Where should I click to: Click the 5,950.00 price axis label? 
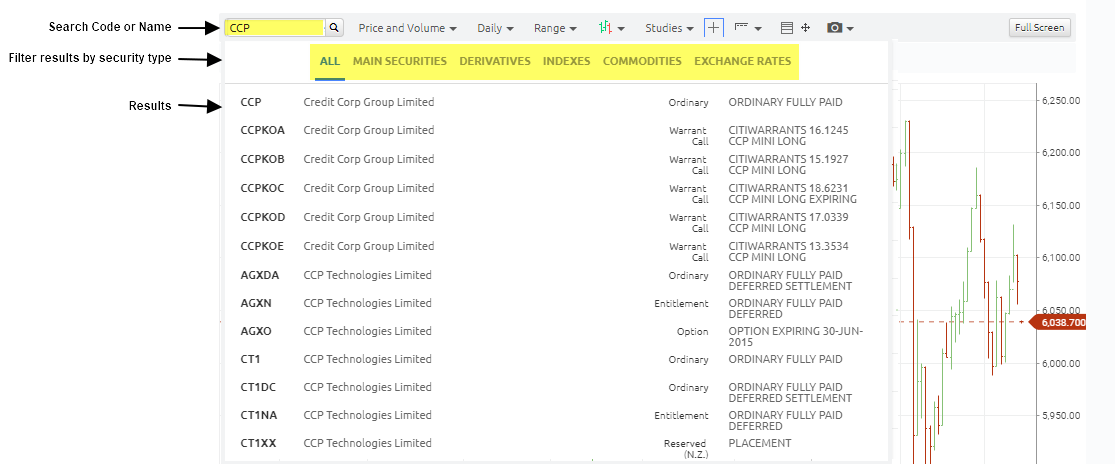point(1061,416)
